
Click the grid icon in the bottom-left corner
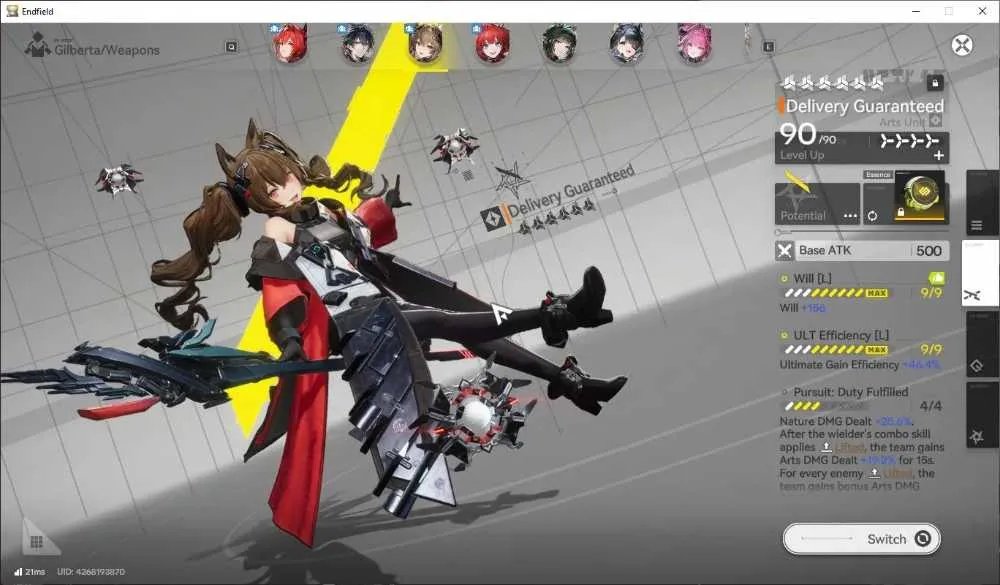pos(36,542)
